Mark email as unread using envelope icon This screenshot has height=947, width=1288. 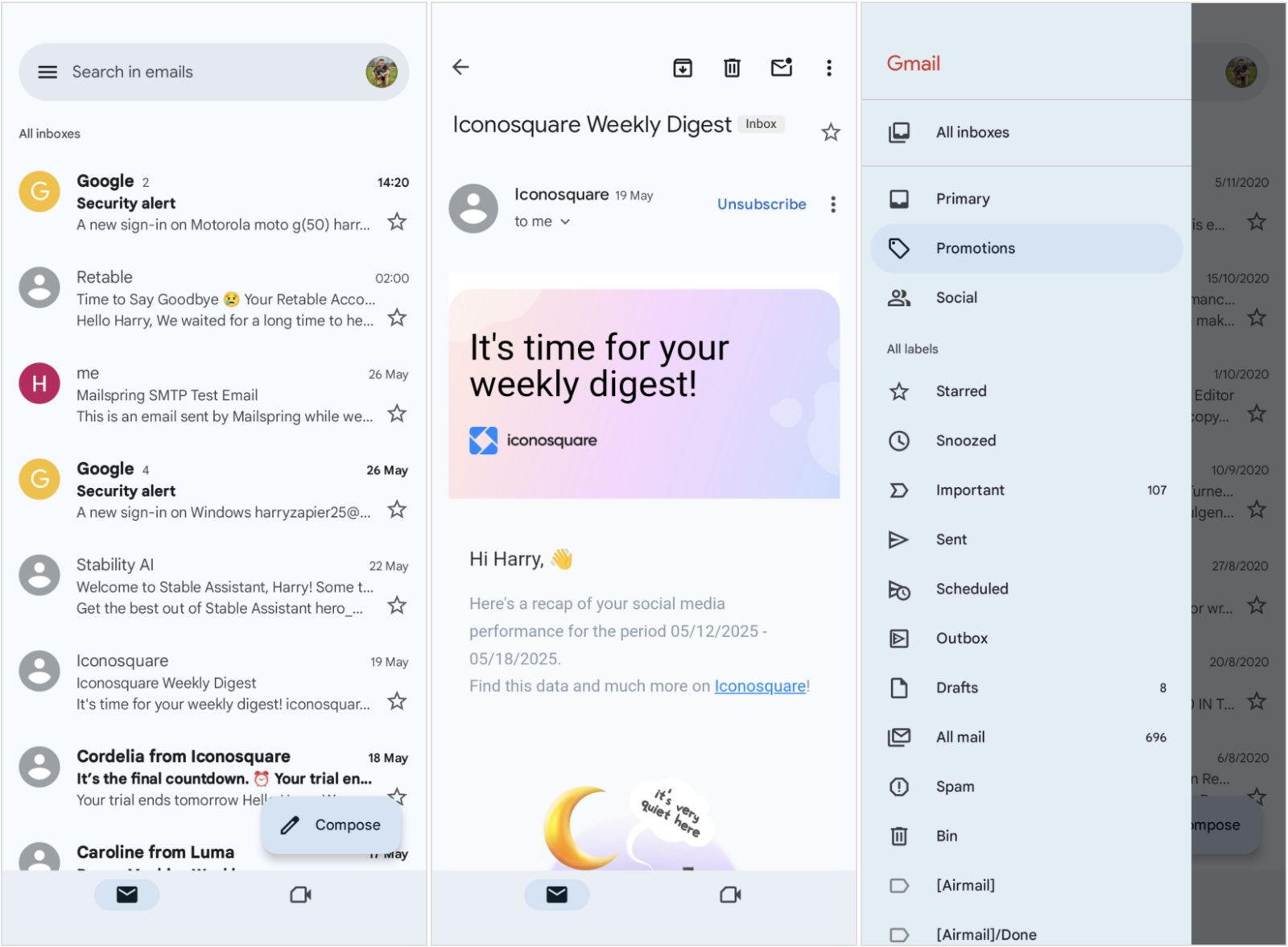point(781,68)
